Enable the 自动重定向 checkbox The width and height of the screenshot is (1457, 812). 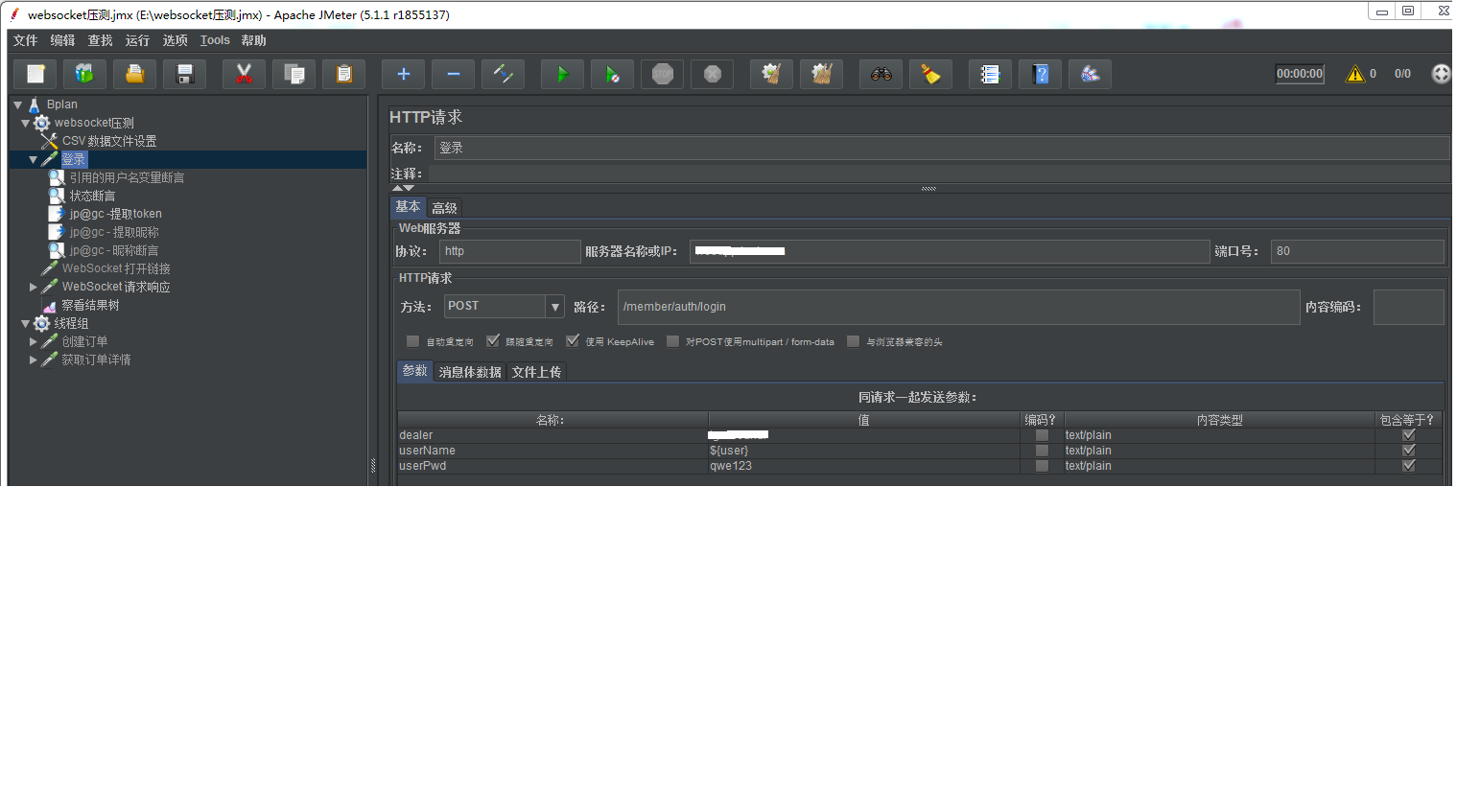[412, 341]
